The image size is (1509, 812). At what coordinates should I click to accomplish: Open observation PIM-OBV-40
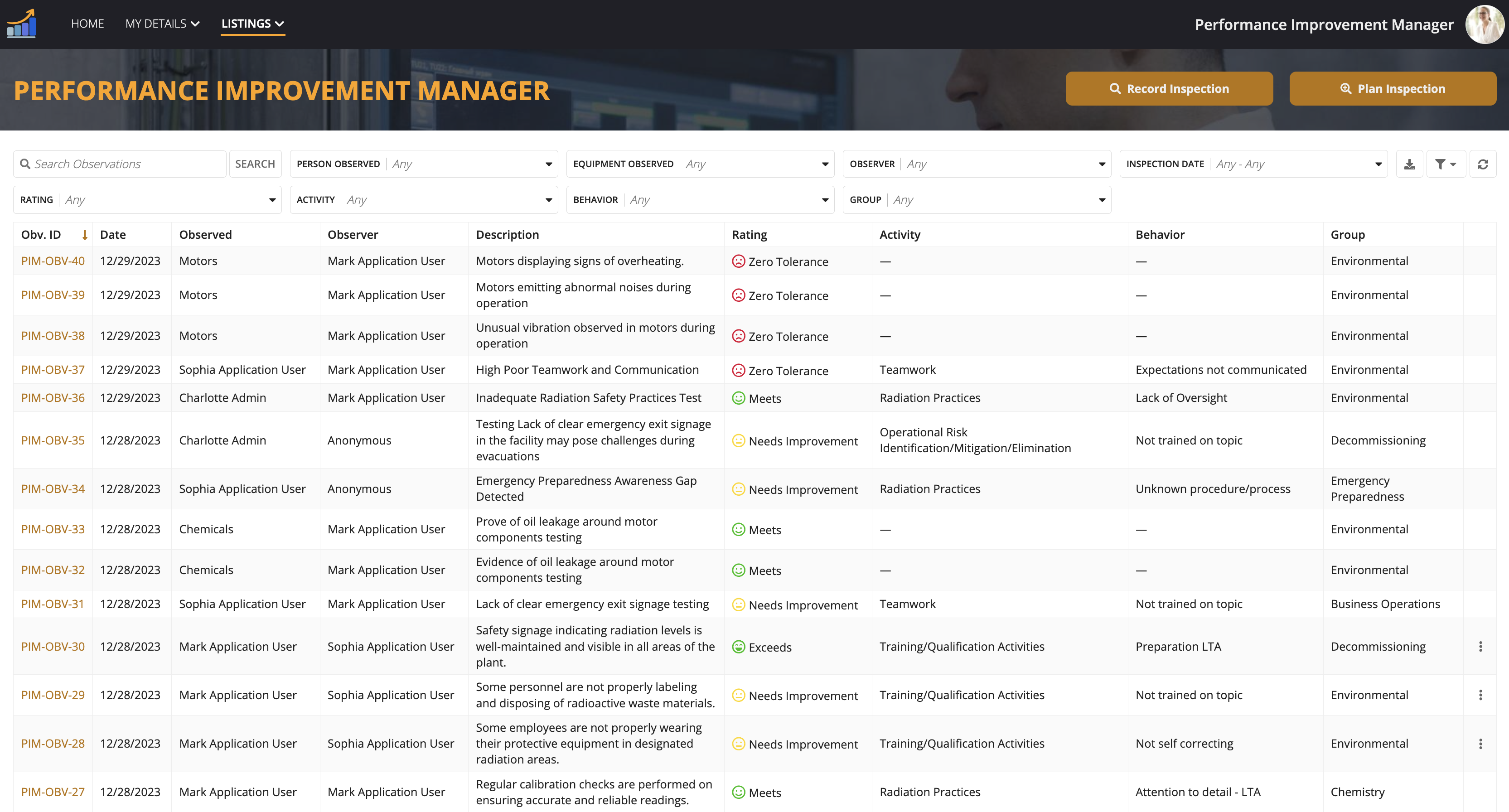(x=53, y=261)
